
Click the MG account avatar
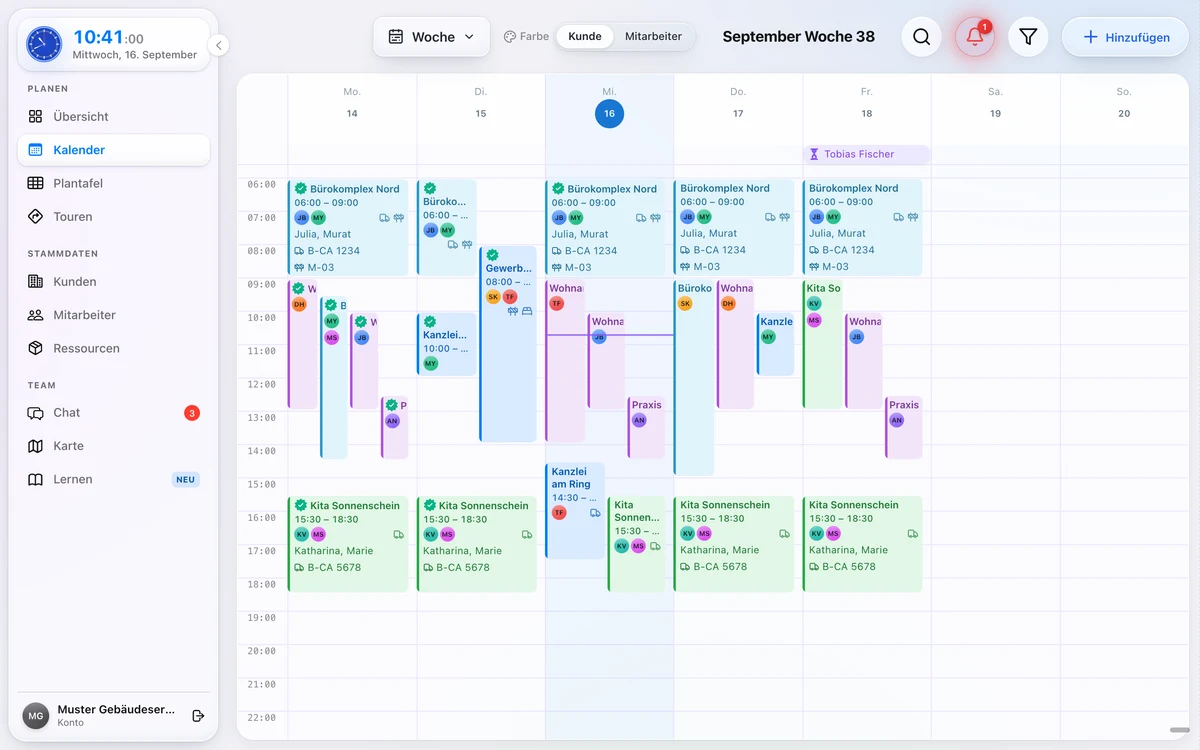pyautogui.click(x=36, y=716)
